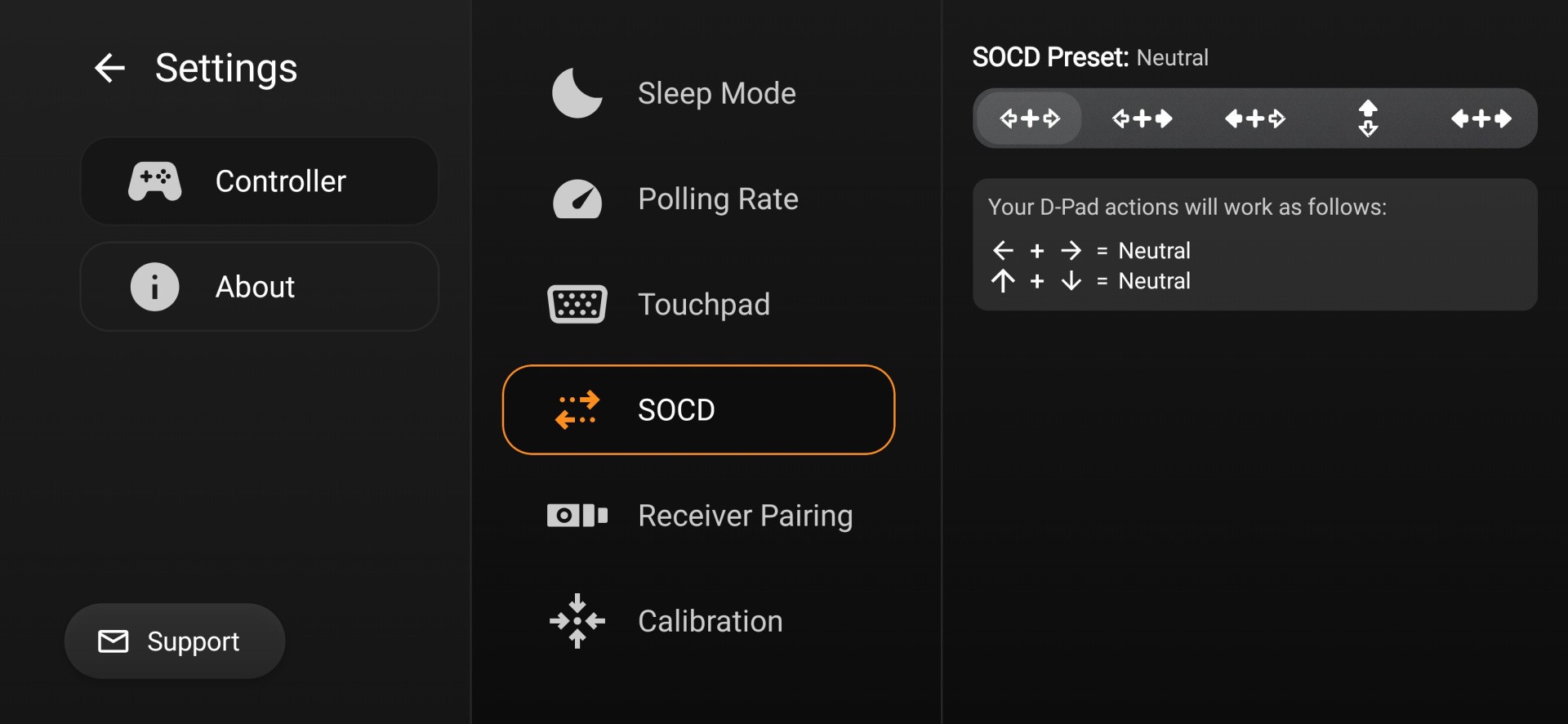Click the gamepad icon beside Controller
The image size is (1568, 724).
pos(154,181)
